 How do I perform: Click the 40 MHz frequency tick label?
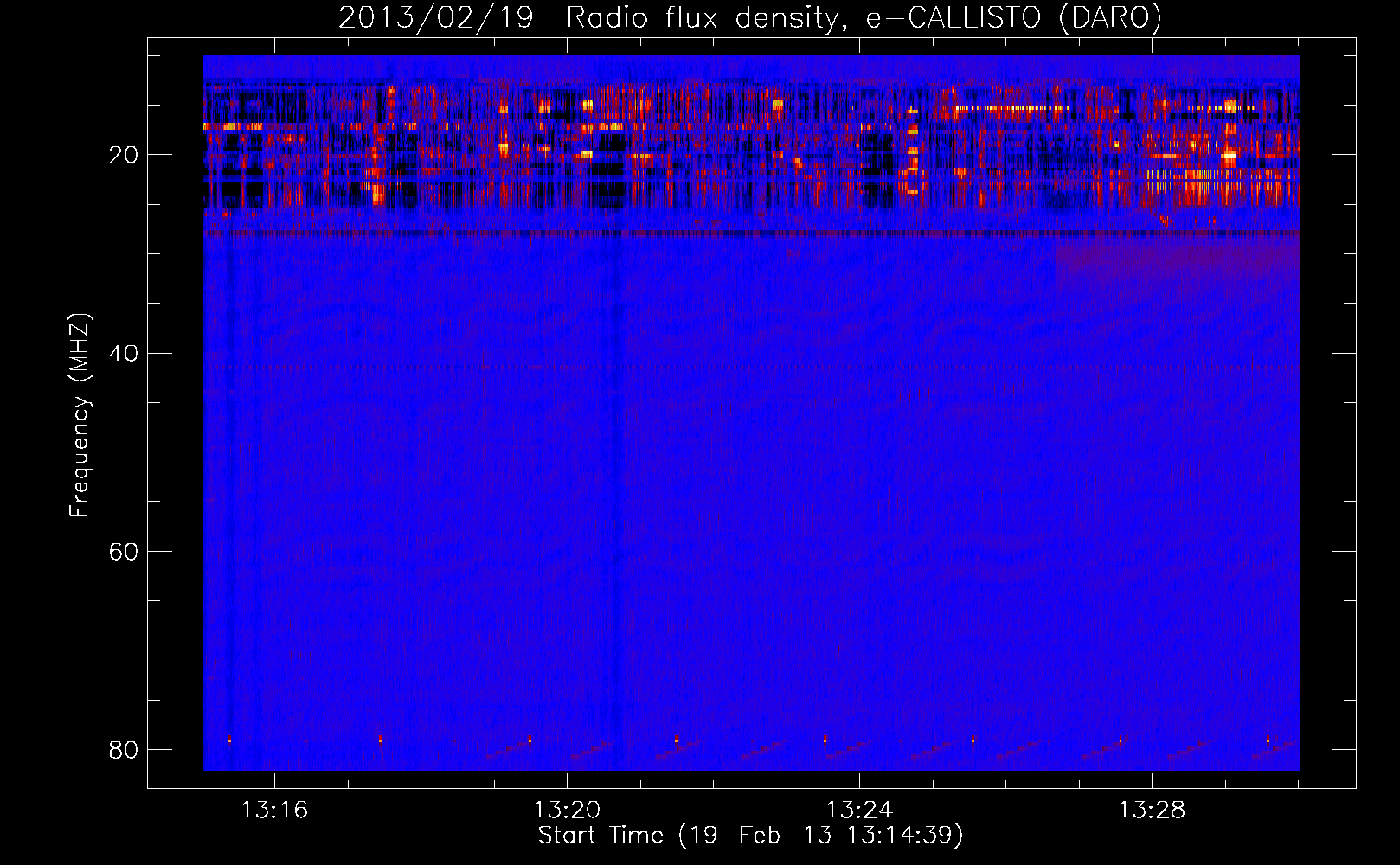point(124,354)
